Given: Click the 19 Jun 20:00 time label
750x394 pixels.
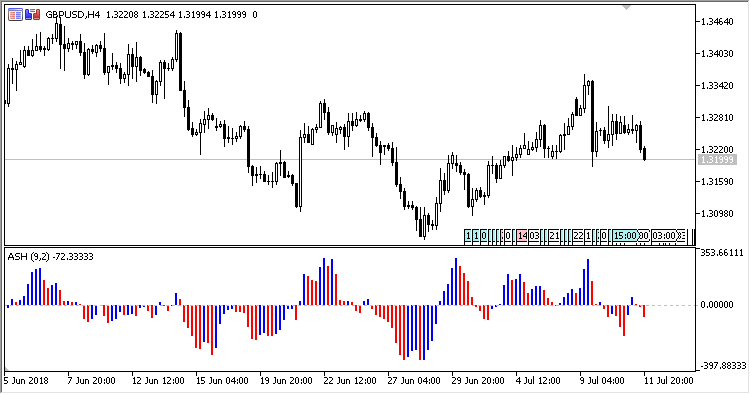Looking at the screenshot, I should 286,381.
